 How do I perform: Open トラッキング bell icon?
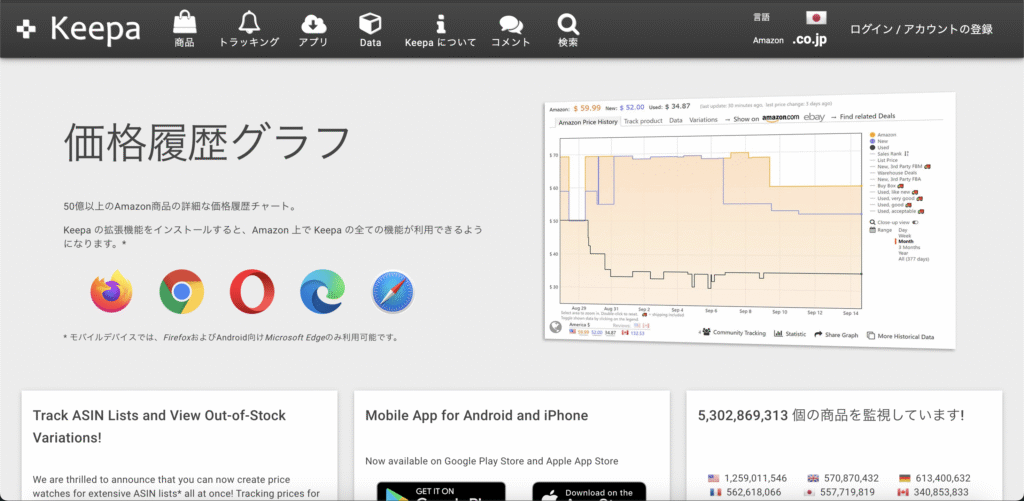point(249,30)
